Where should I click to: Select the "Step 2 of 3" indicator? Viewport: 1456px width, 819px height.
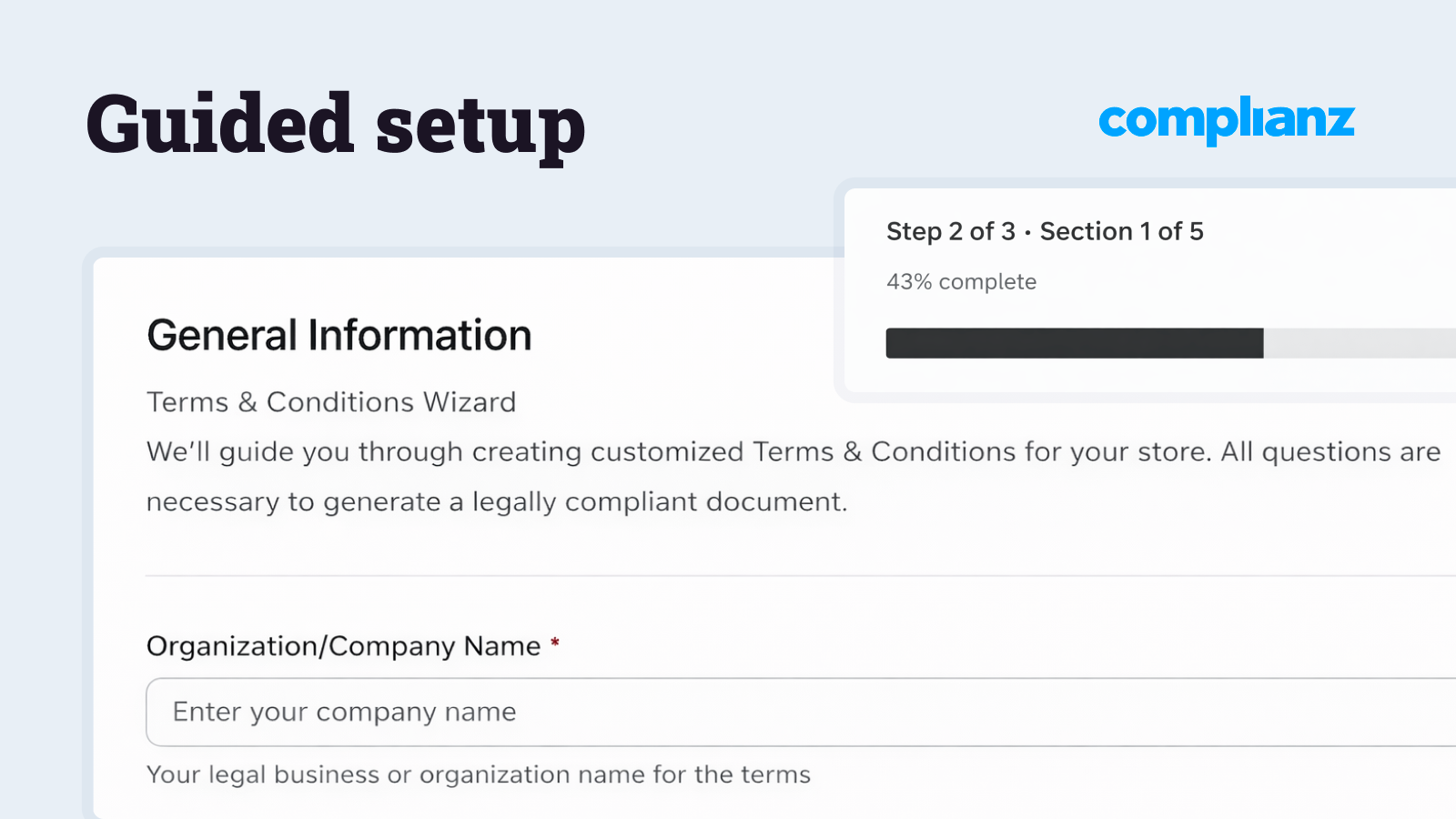pyautogui.click(x=950, y=232)
